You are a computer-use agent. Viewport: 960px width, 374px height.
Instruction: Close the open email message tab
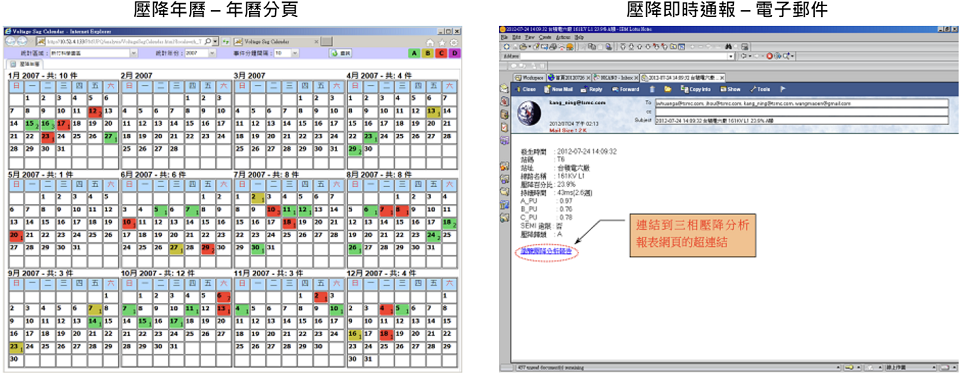point(722,78)
